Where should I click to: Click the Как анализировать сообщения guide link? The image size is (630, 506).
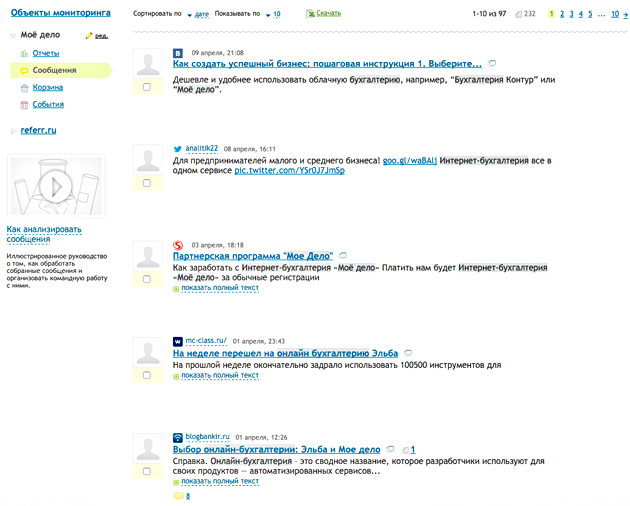click(x=44, y=234)
